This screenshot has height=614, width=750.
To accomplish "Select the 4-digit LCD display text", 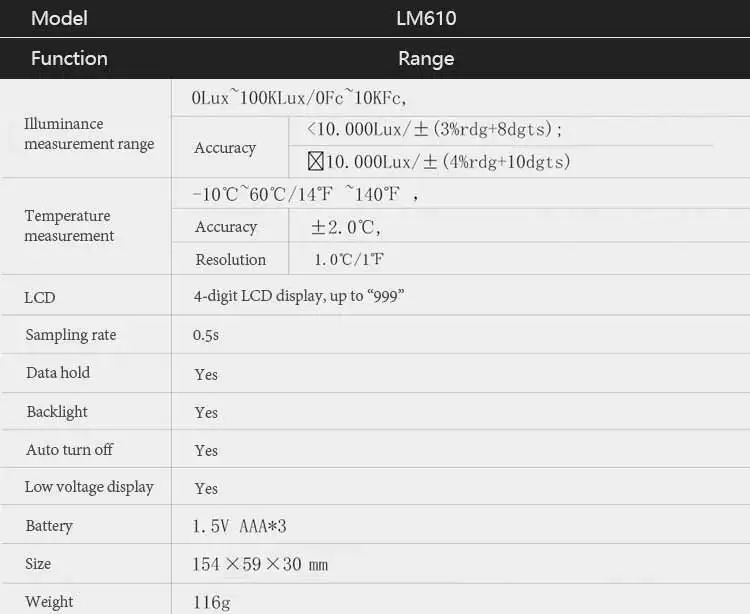I will click(x=299, y=296).
